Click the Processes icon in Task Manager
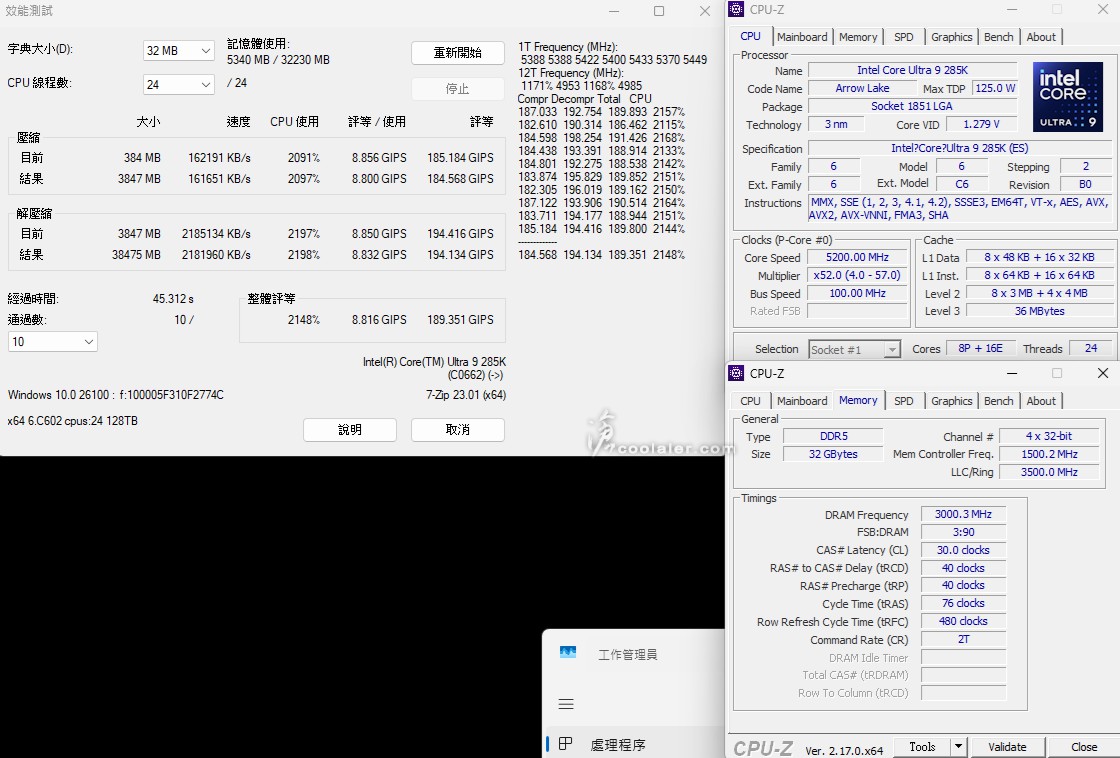 566,744
